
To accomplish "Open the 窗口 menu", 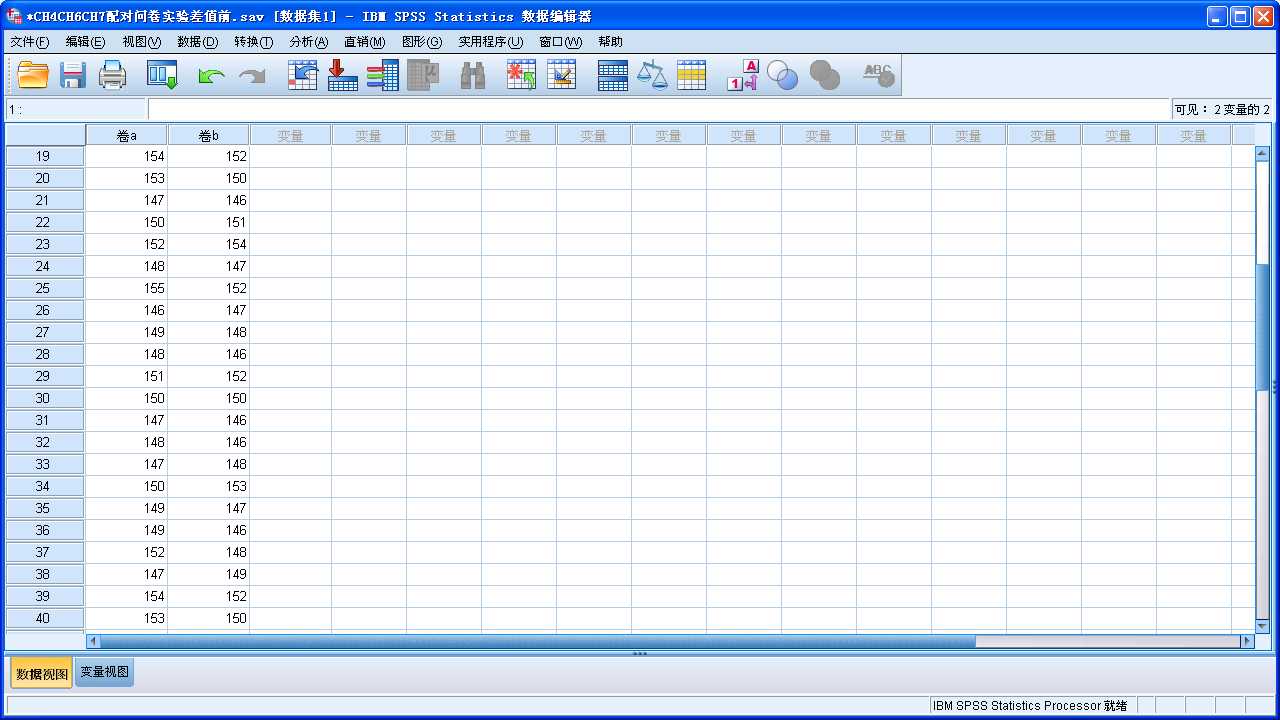I will tap(560, 42).
